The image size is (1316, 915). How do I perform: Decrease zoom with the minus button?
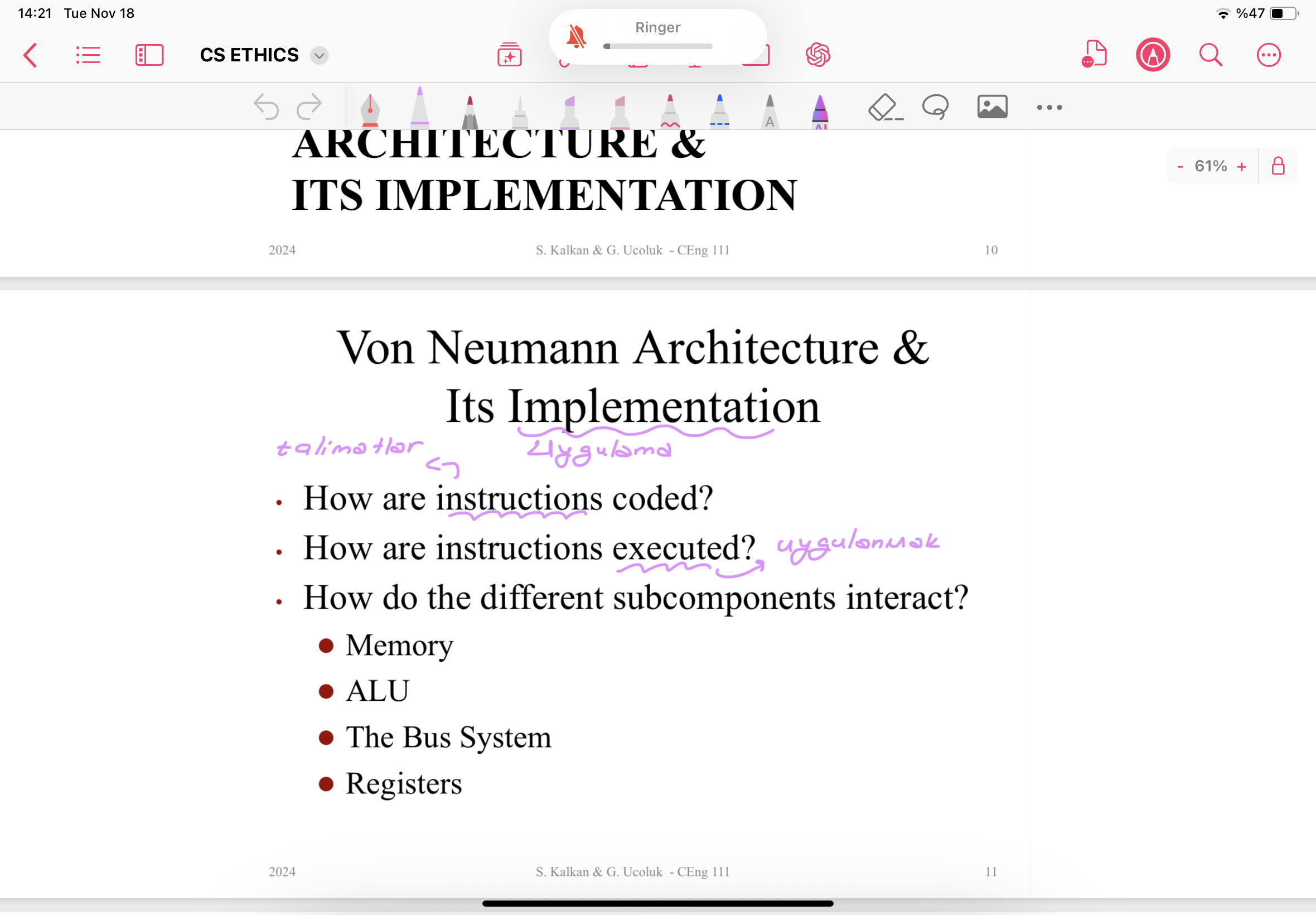tap(1179, 166)
